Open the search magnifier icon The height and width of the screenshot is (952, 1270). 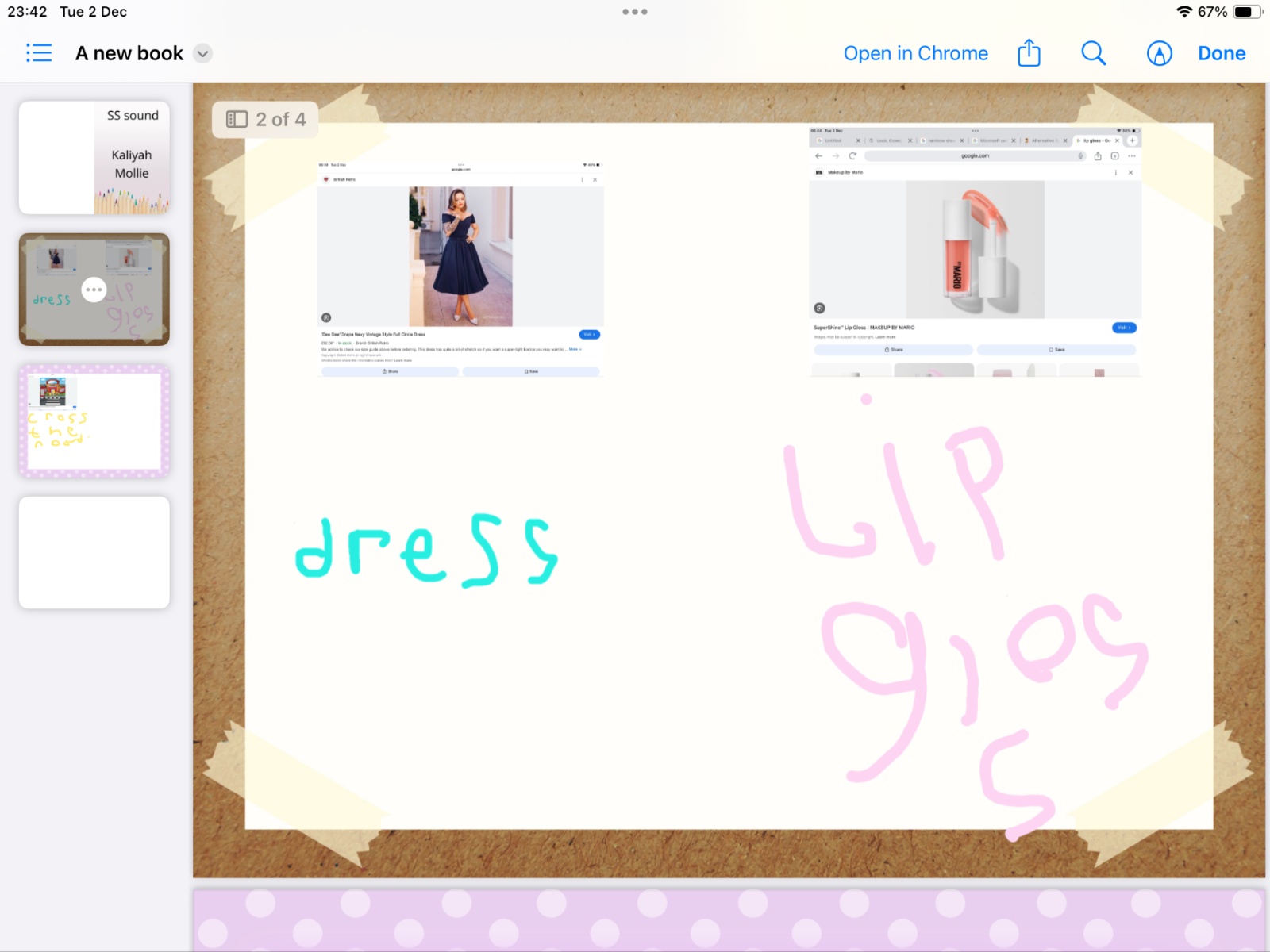[x=1093, y=53]
